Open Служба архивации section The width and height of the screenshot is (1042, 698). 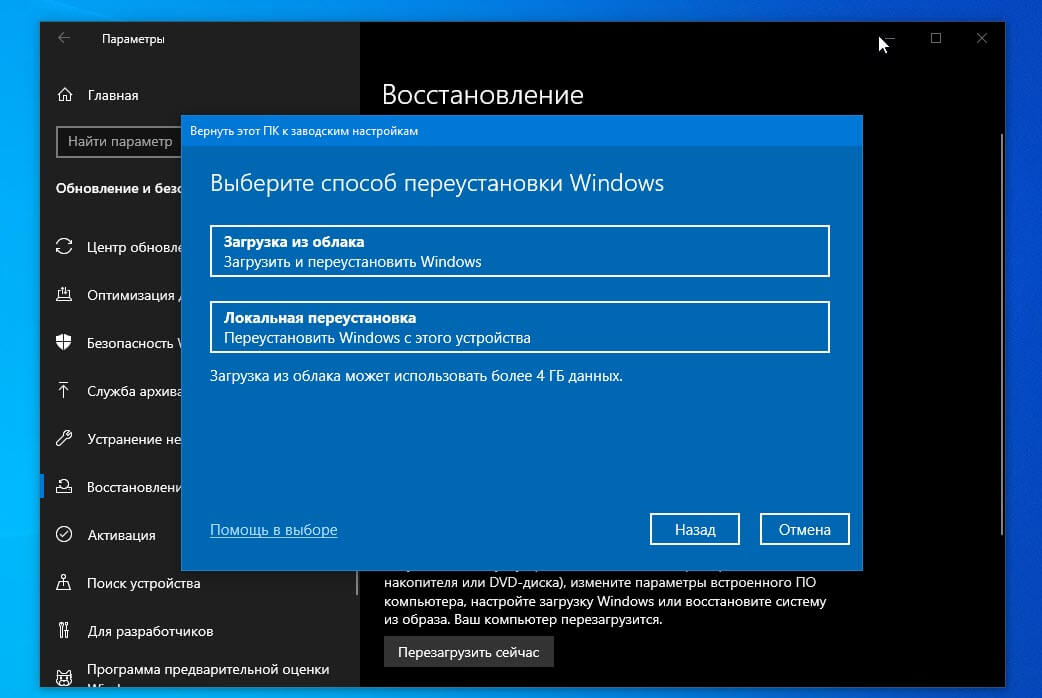tap(134, 391)
